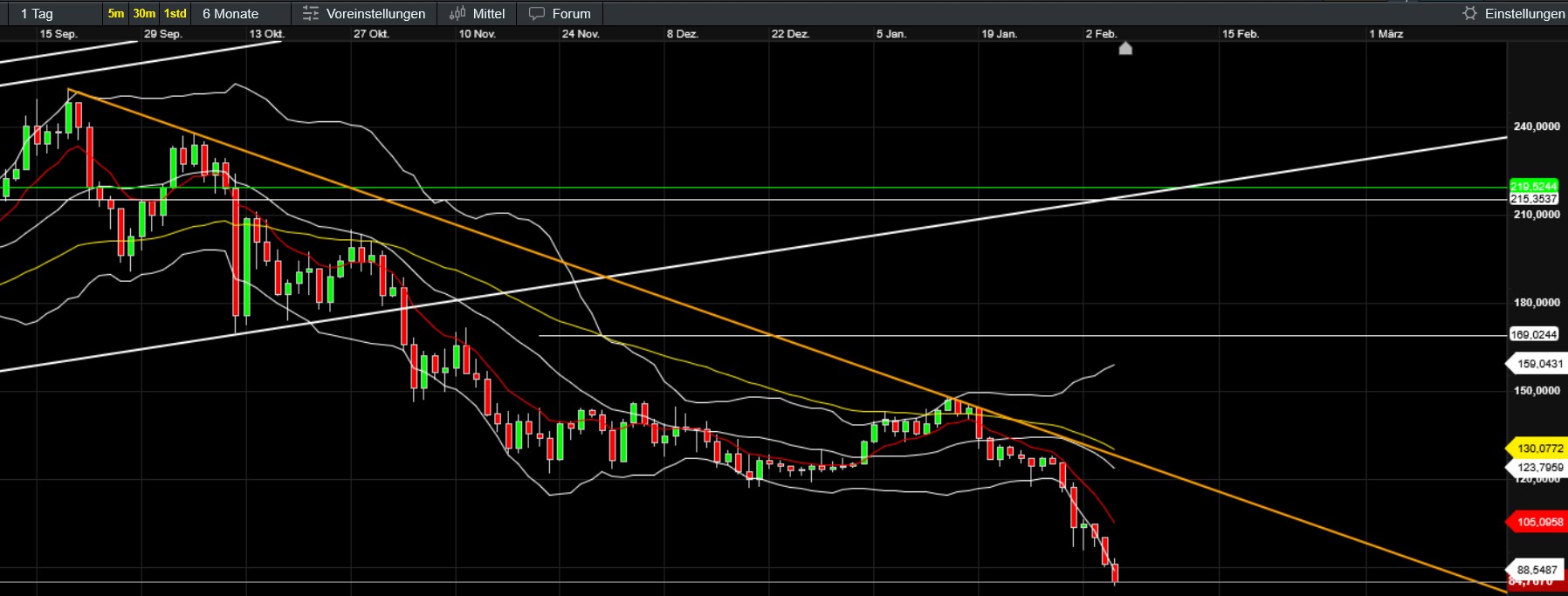Click the 159,0431 upper band price tag
1568x596 pixels.
(x=1539, y=364)
